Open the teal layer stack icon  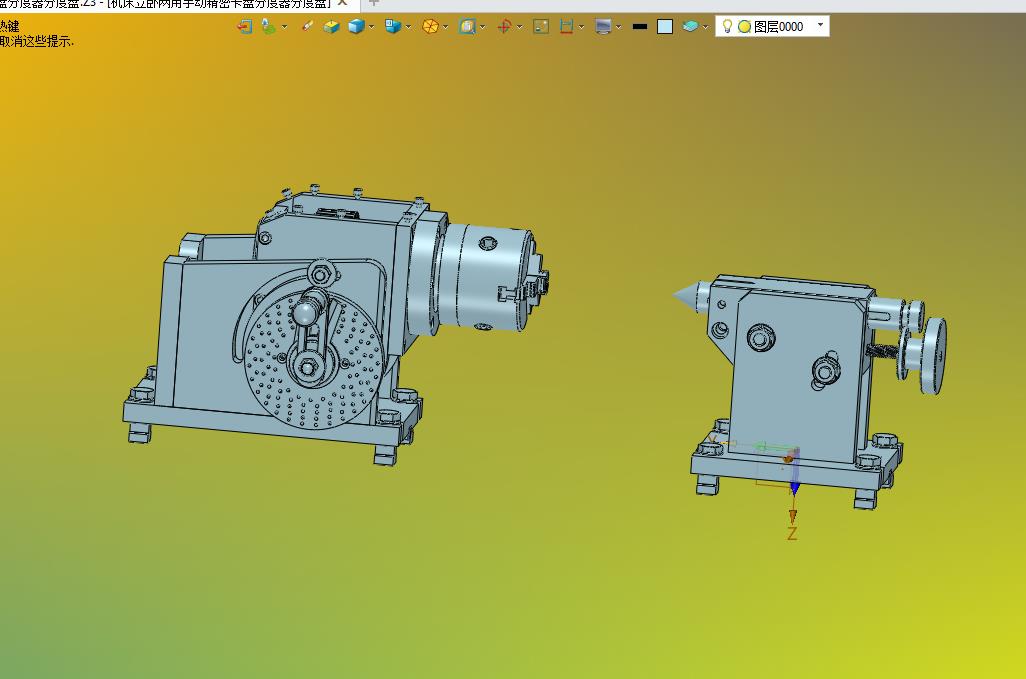pyautogui.click(x=690, y=27)
